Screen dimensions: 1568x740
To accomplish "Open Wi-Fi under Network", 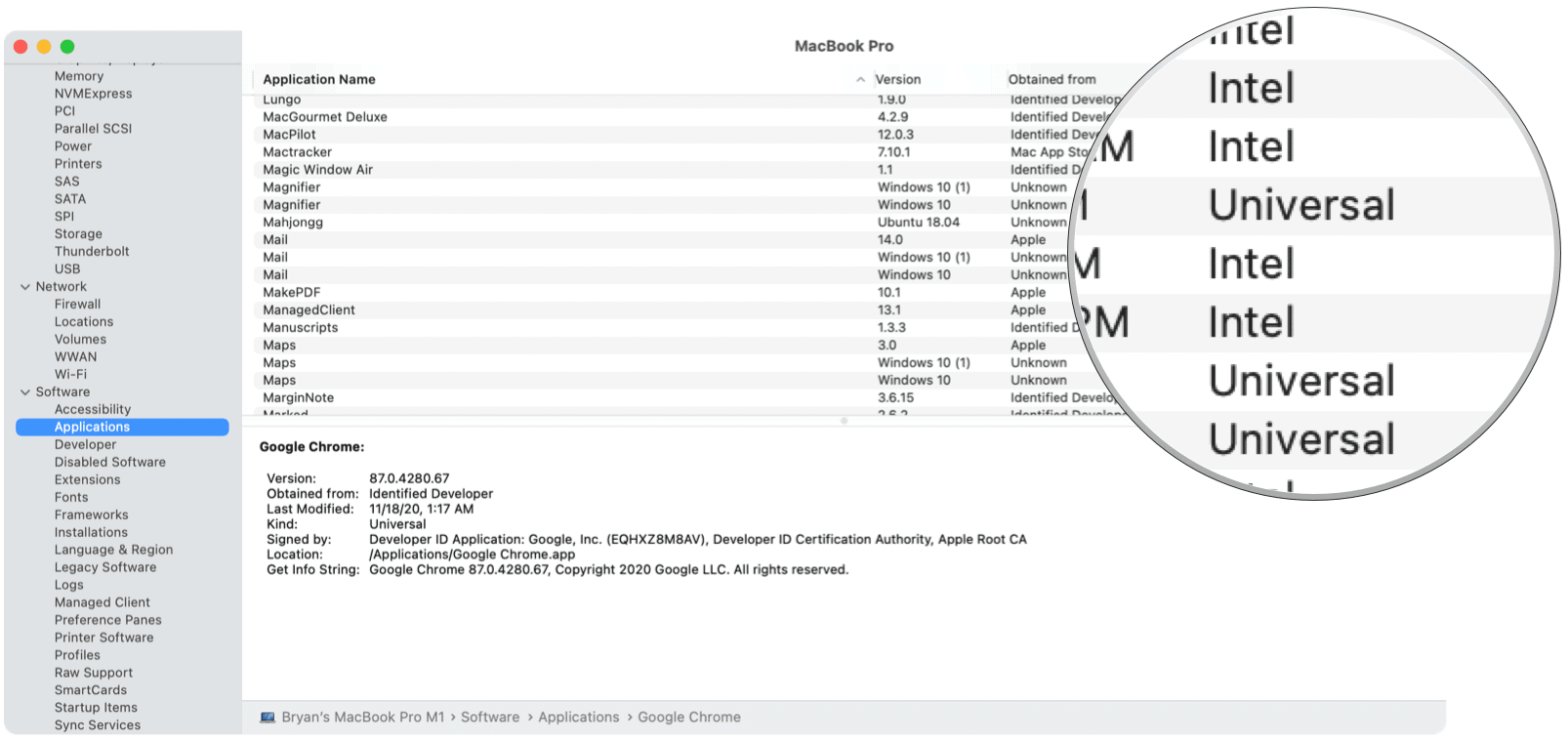I will [70, 375].
